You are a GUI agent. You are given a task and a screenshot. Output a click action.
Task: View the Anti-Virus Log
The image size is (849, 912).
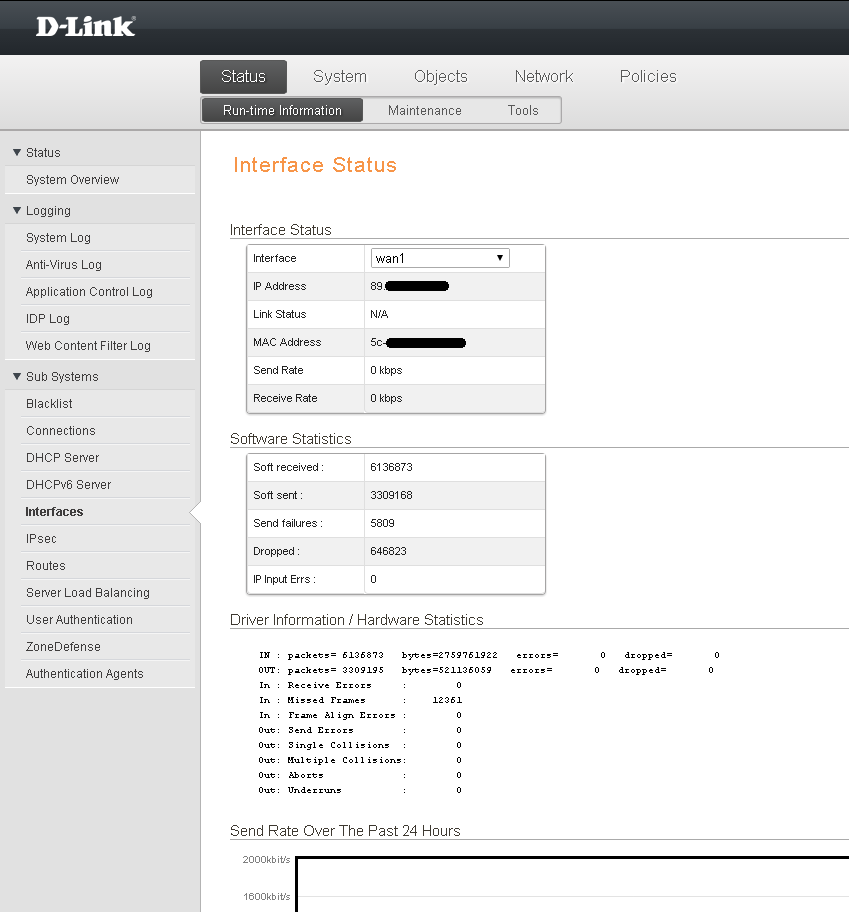(x=63, y=265)
